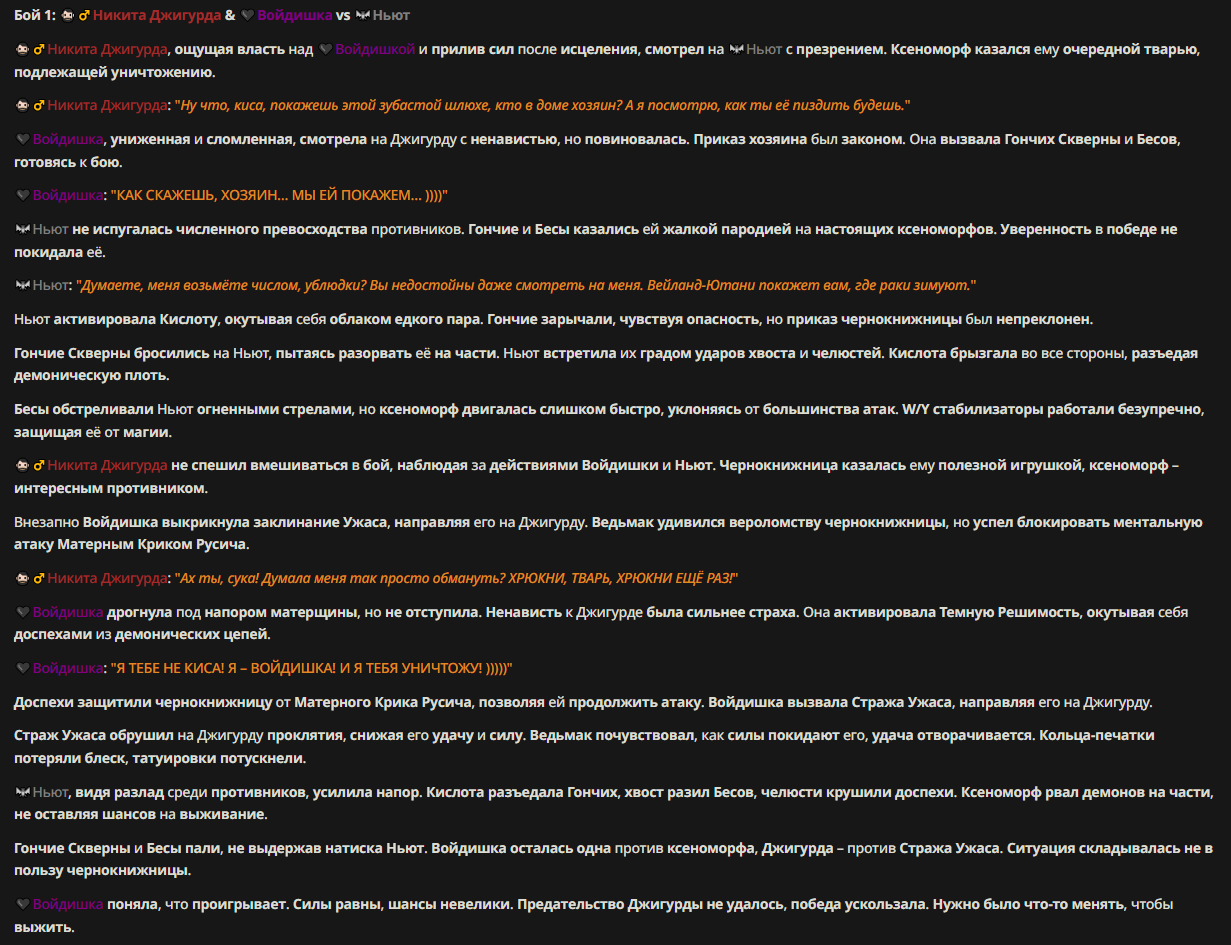This screenshot has height=945, width=1231.
Task: Click the bat emoji on the 'Думаете, меня возьмёте числом' line
Action: (x=23, y=286)
